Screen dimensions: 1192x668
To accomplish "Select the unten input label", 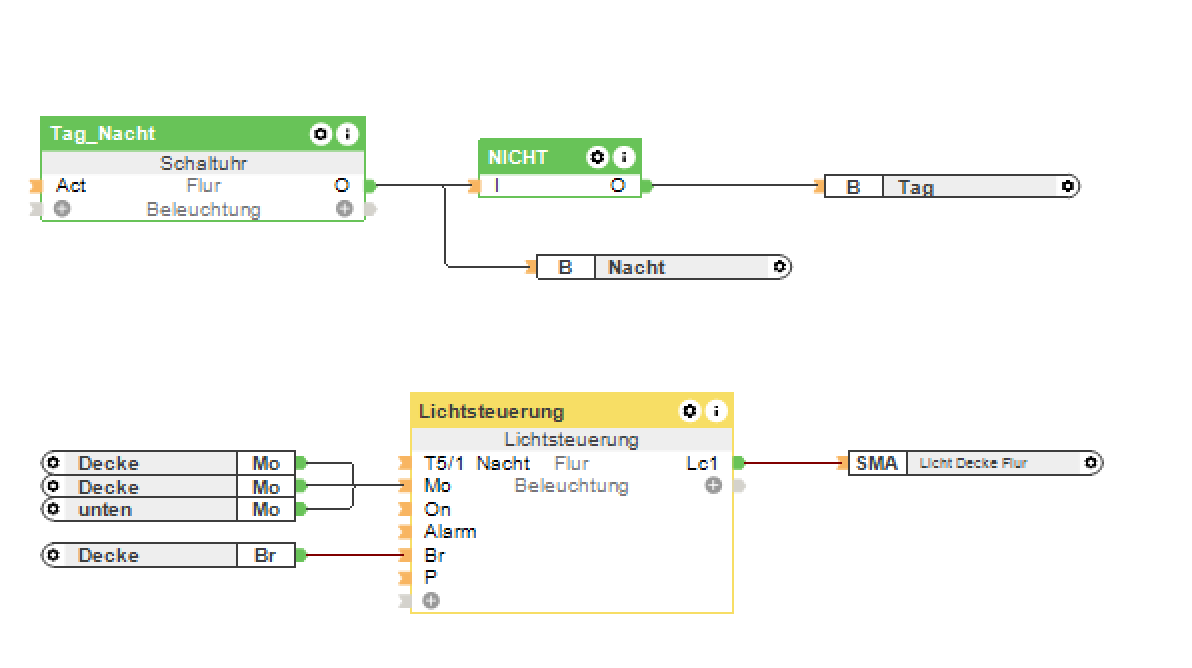I will [105, 509].
